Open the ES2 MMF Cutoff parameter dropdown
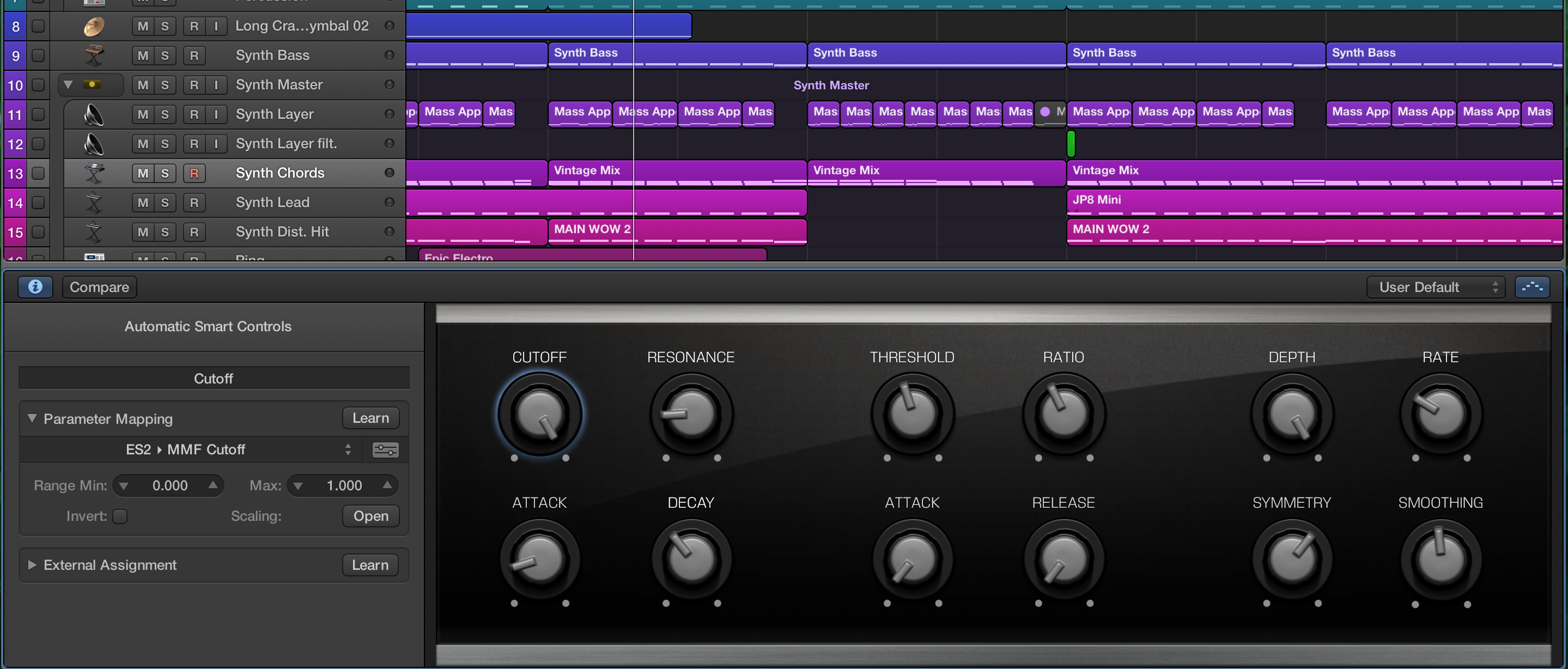Image resolution: width=1568 pixels, height=669 pixels. (186, 448)
